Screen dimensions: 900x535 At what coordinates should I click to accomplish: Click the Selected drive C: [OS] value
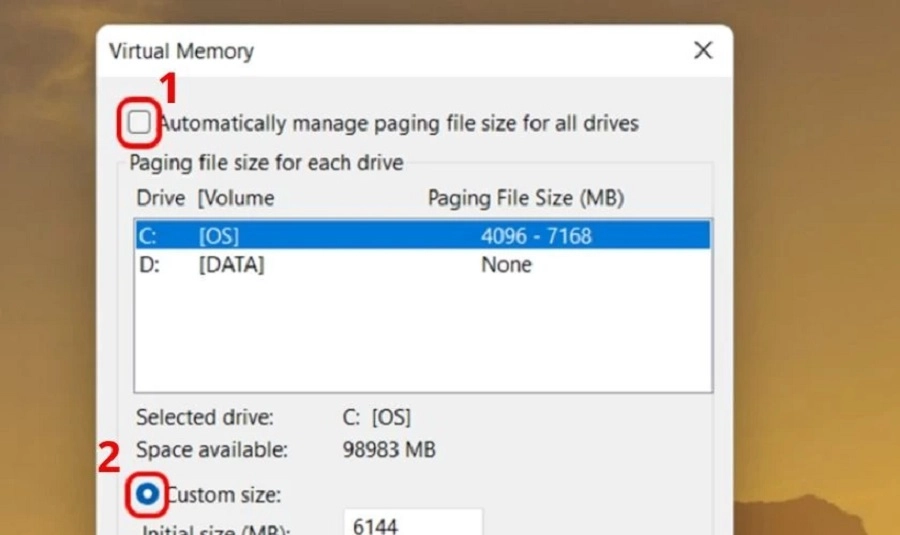pos(376,417)
